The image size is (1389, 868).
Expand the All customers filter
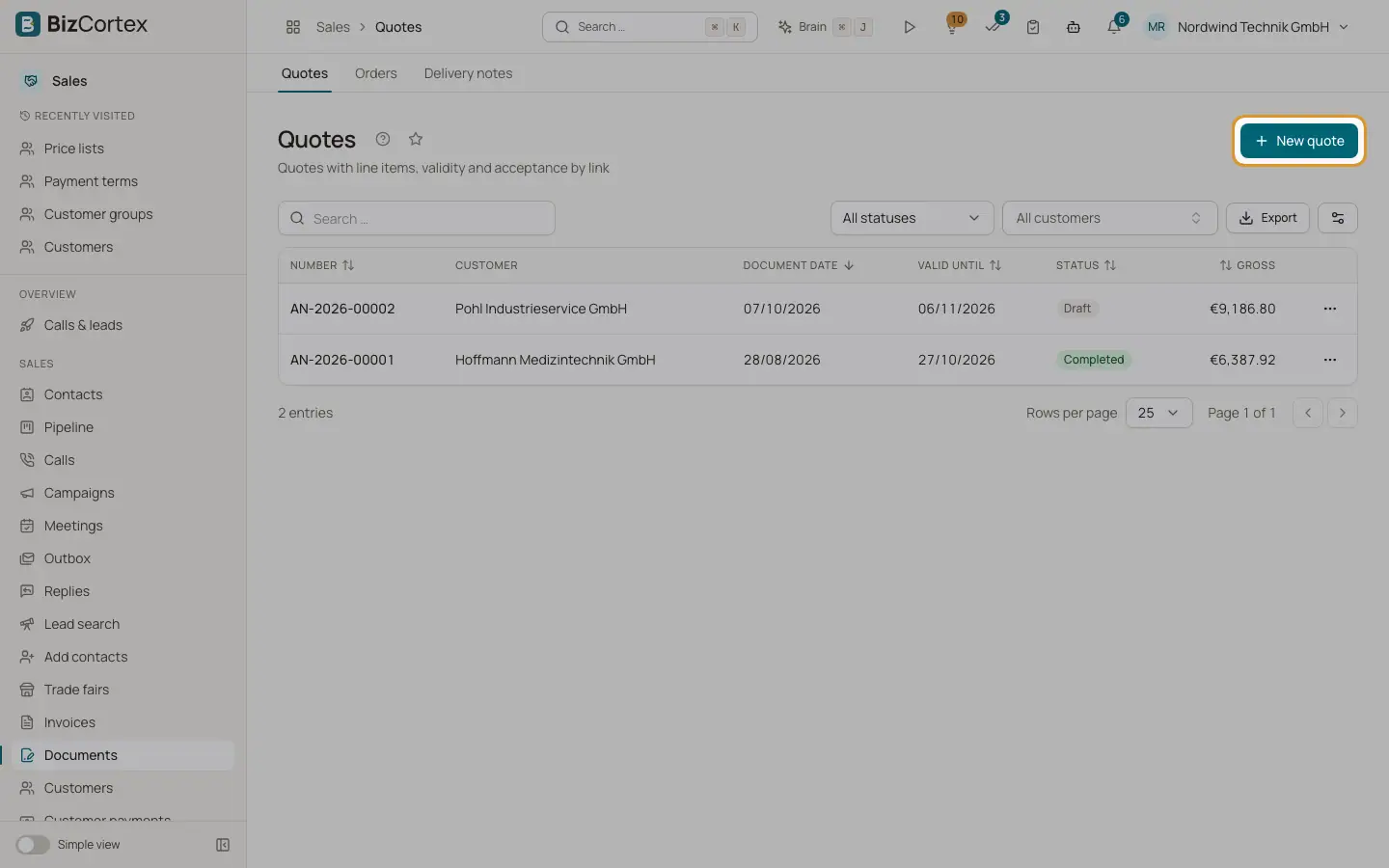click(1109, 218)
